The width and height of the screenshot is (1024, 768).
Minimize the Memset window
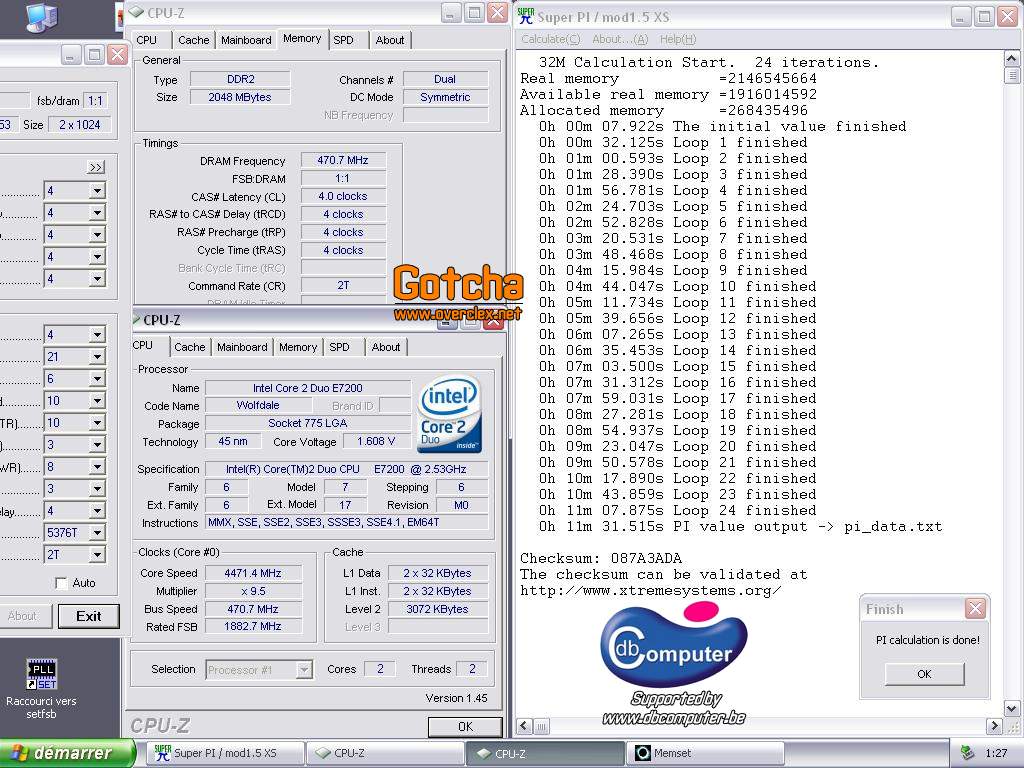click(x=71, y=55)
